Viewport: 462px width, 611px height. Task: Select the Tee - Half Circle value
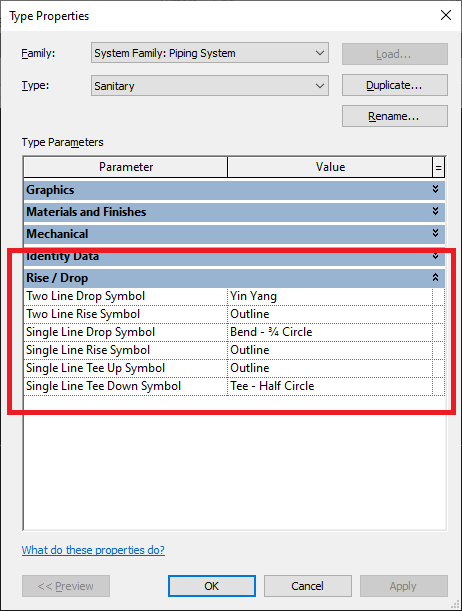(330, 386)
